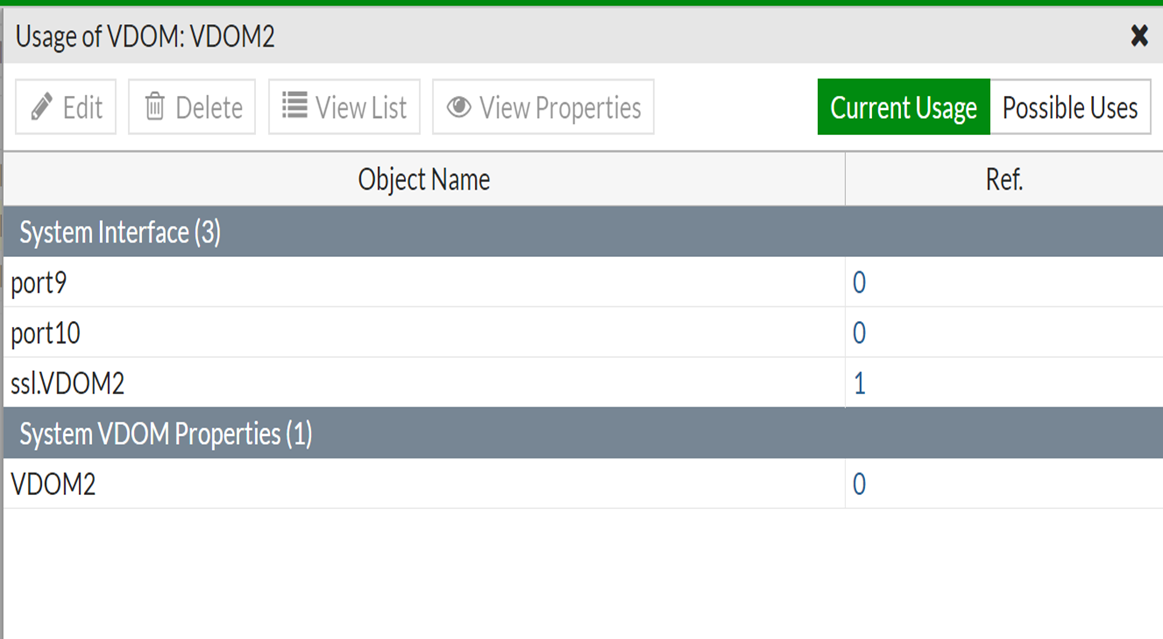The height and width of the screenshot is (639, 1163).
Task: Sort by Object Name column header
Action: pos(424,179)
